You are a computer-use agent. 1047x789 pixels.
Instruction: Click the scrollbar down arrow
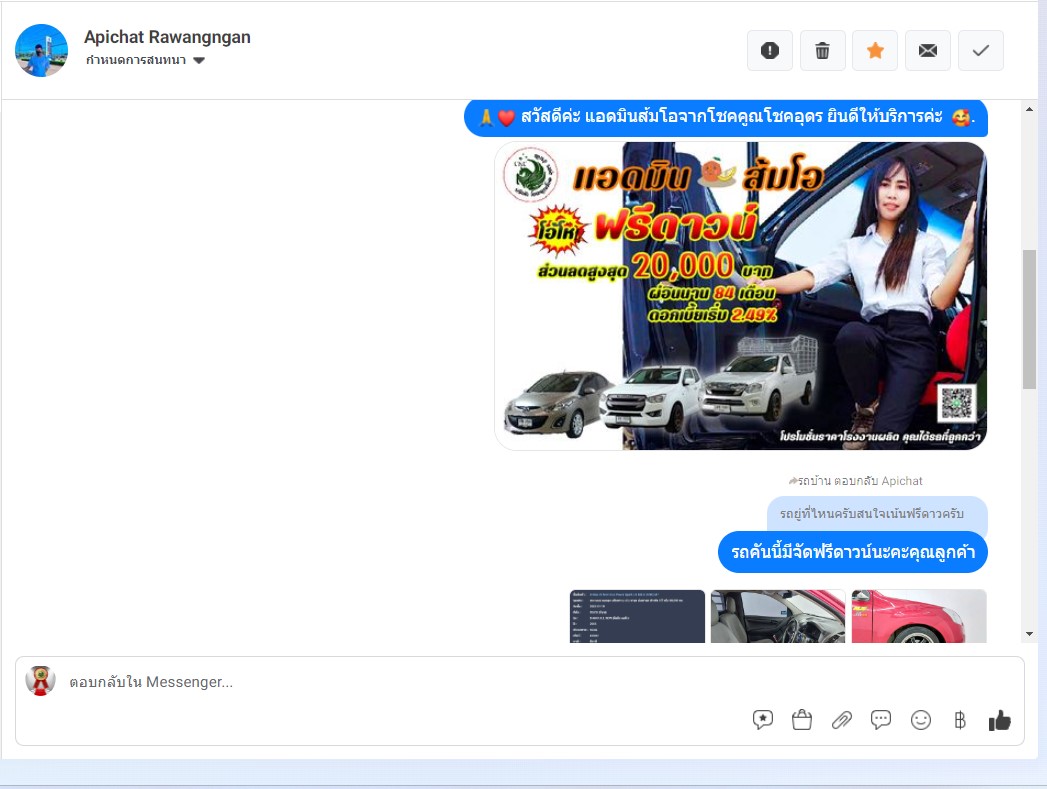(x=1029, y=633)
